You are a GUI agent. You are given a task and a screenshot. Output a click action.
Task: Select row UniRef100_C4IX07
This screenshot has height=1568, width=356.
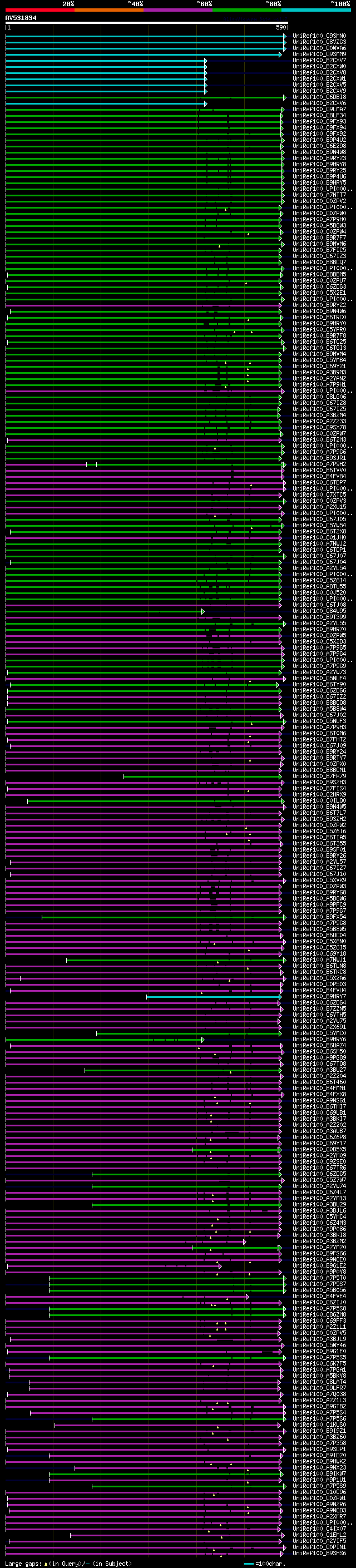319,1529
